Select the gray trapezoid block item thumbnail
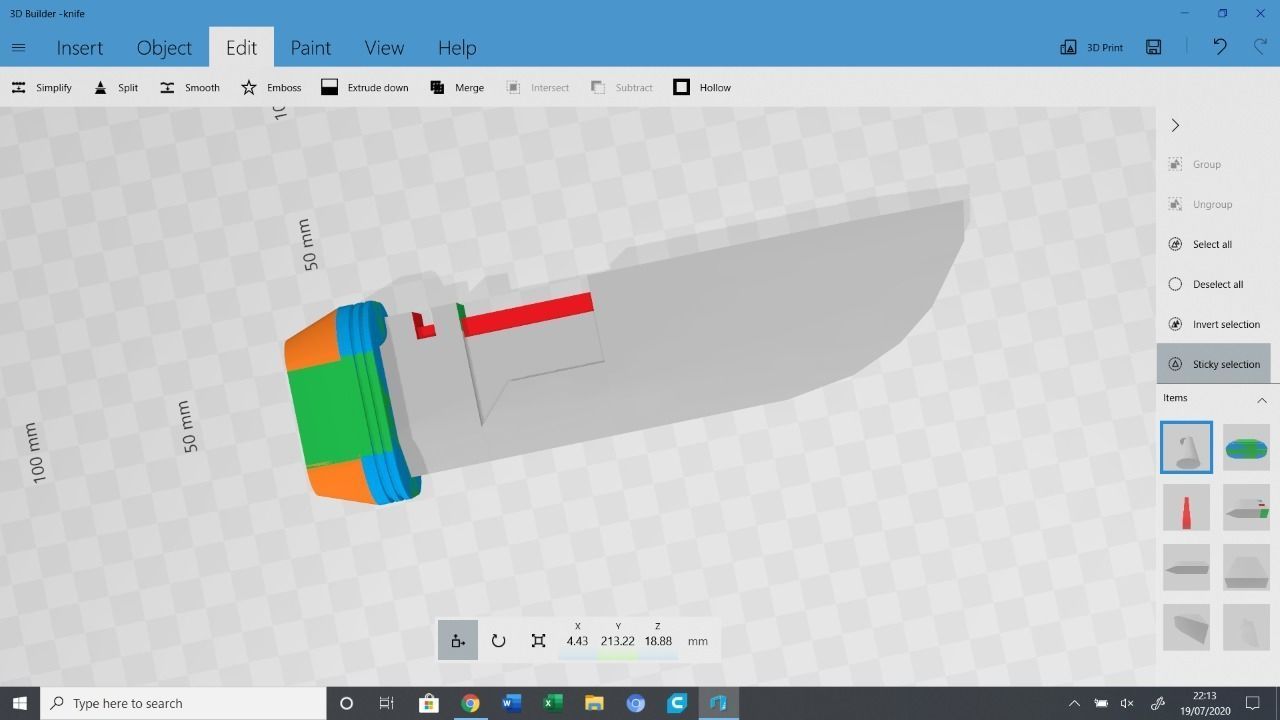 pyautogui.click(x=1246, y=568)
